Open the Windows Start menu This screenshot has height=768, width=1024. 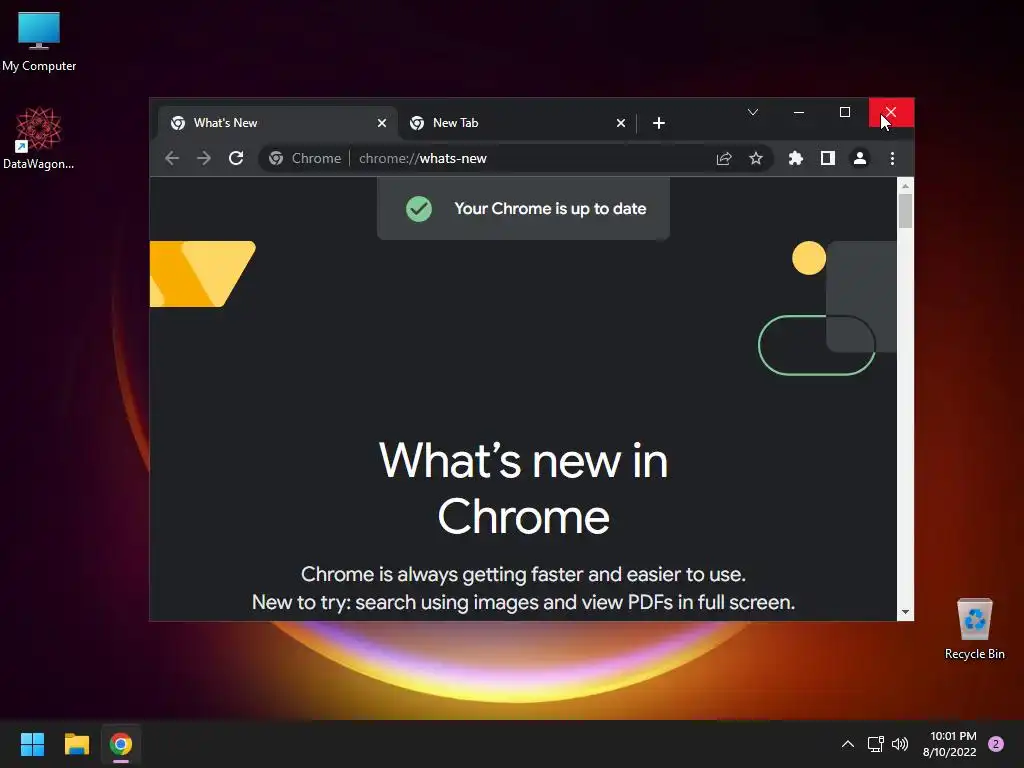(32, 744)
